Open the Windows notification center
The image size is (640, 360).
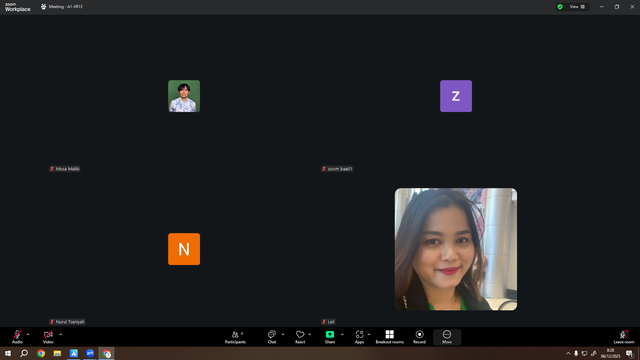point(630,353)
